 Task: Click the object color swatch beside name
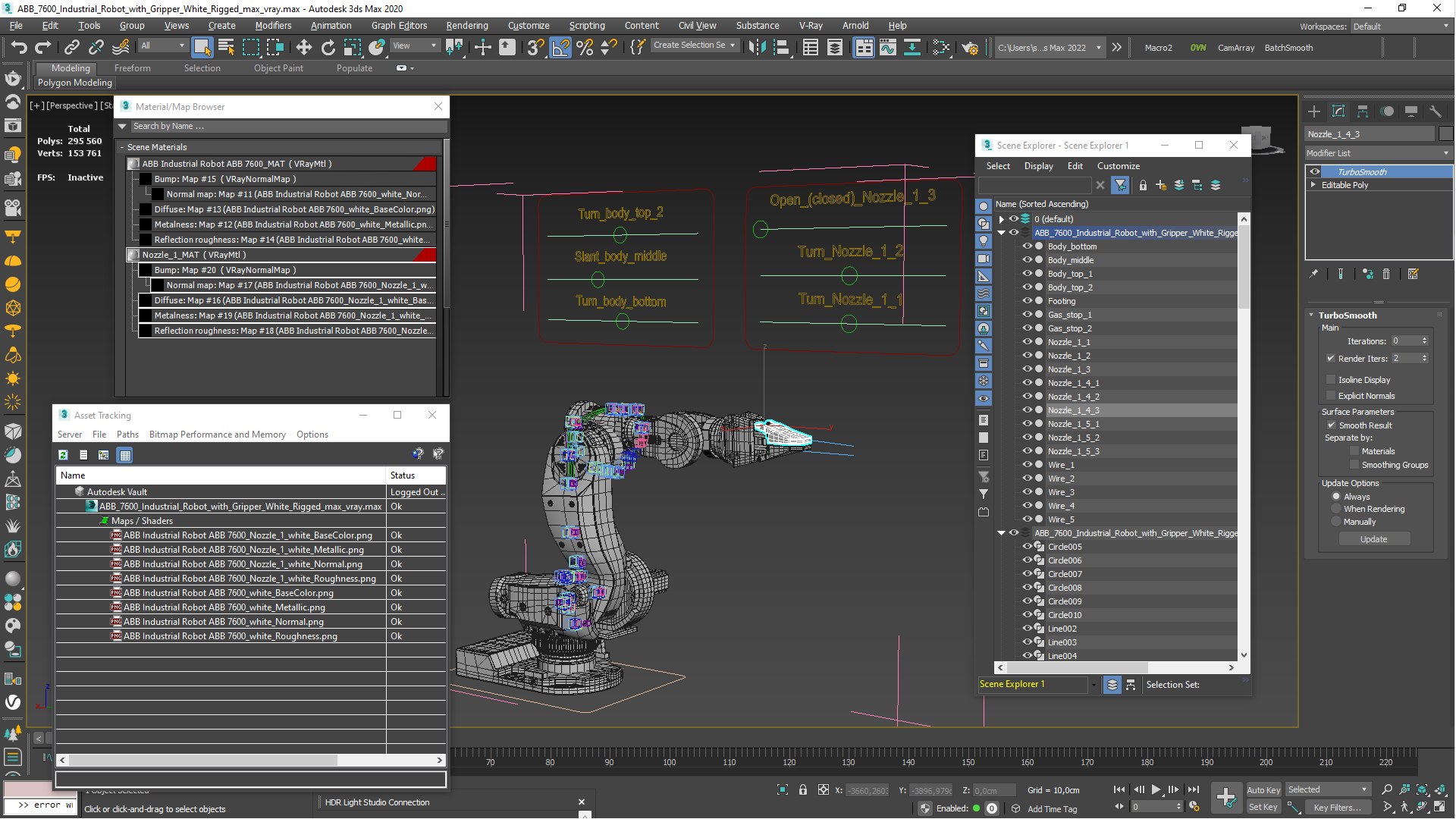point(1445,134)
